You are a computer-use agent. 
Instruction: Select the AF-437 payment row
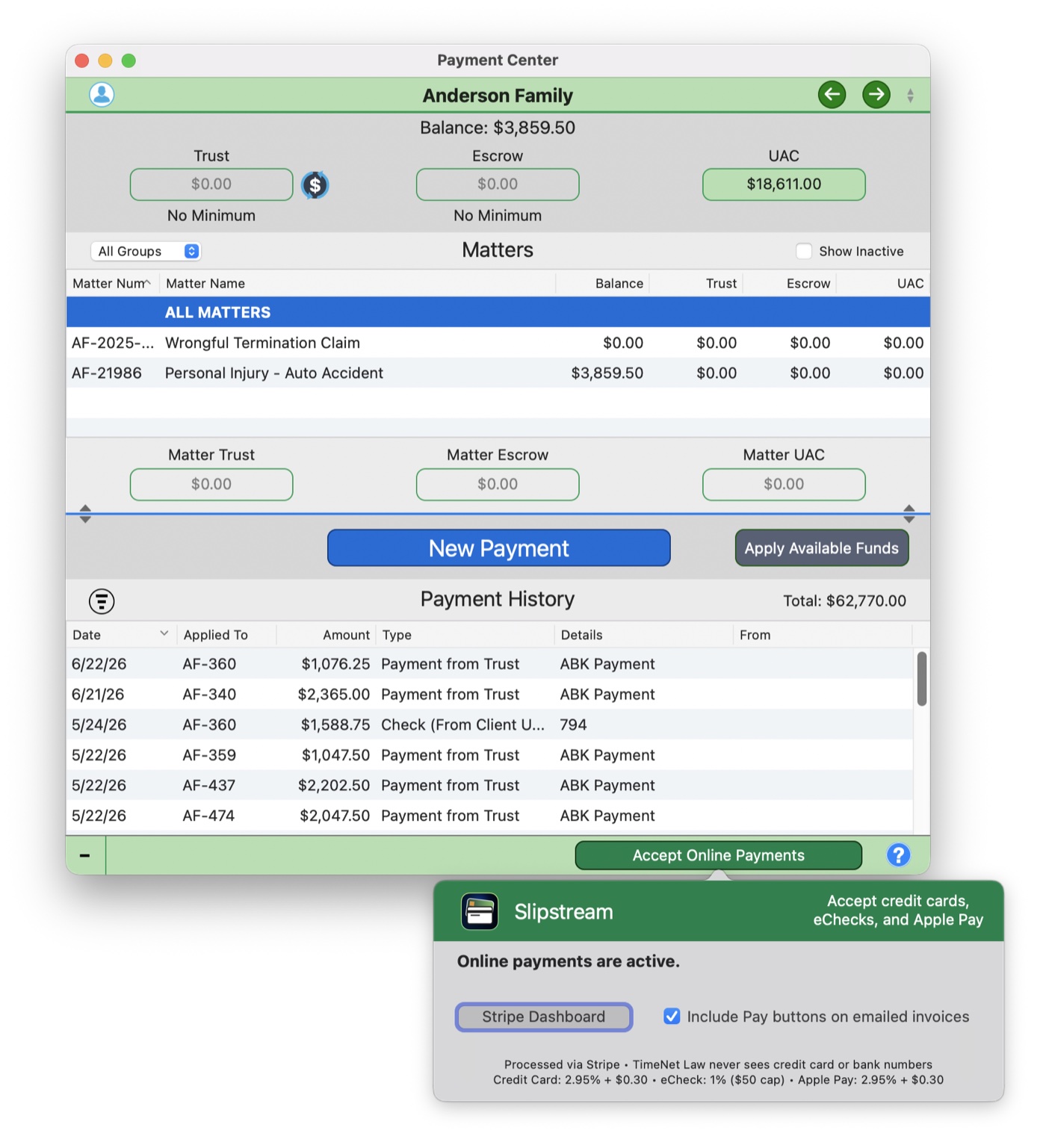click(490, 785)
